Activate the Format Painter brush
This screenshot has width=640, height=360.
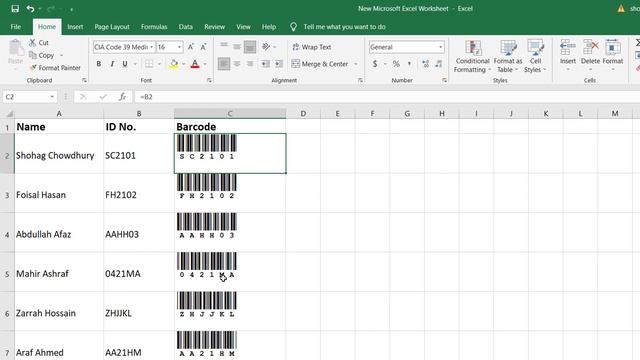click(x=33, y=68)
